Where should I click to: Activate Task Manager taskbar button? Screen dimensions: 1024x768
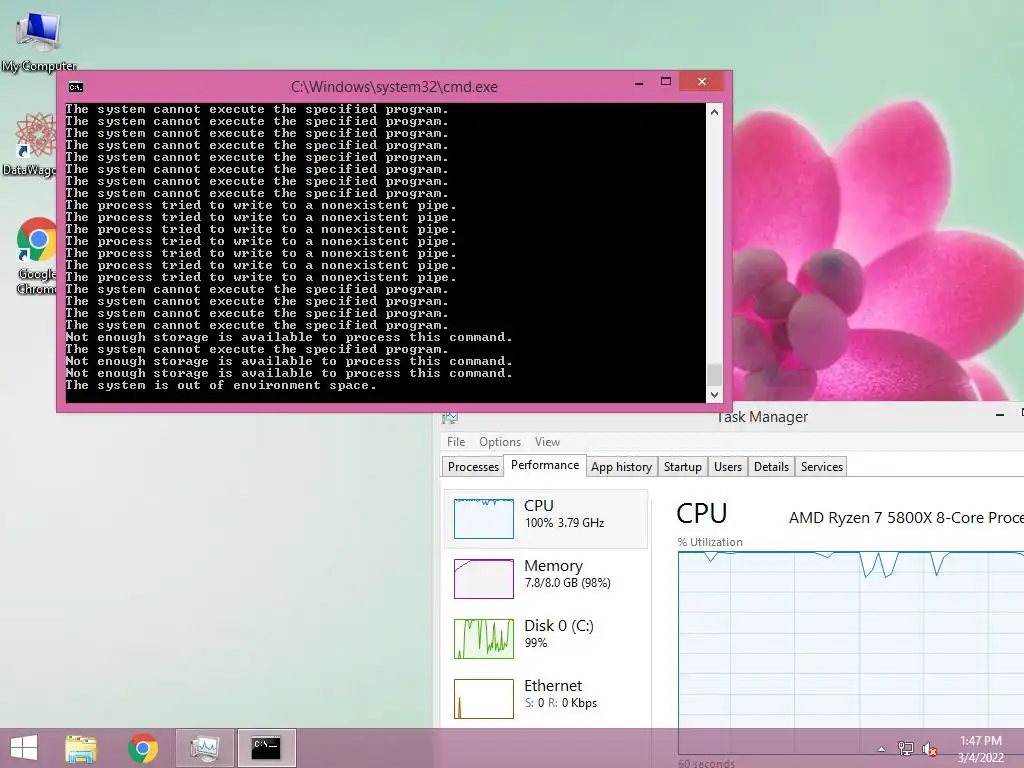[204, 748]
